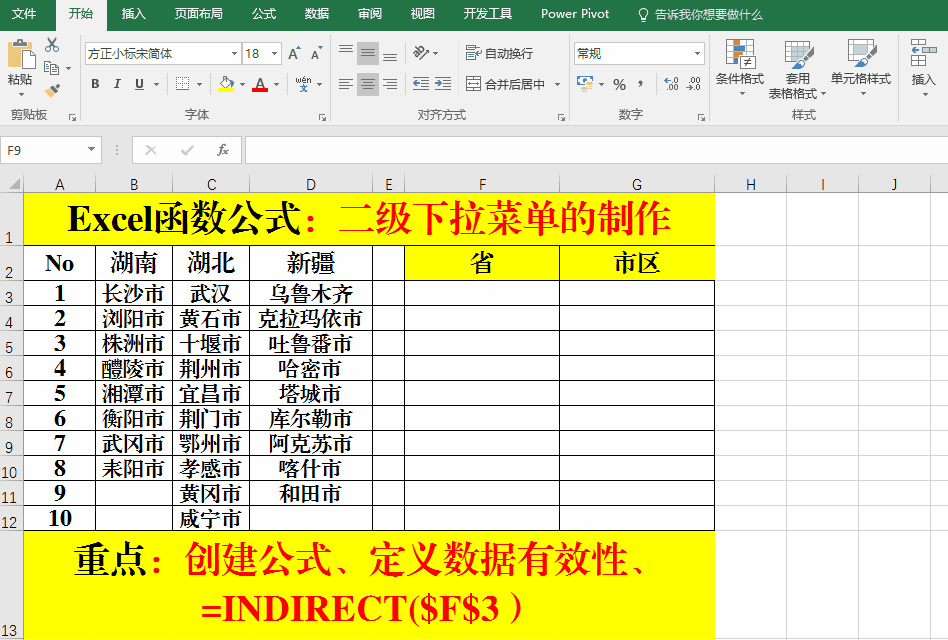The image size is (948, 640).
Task: Align text left
Action: (x=346, y=84)
